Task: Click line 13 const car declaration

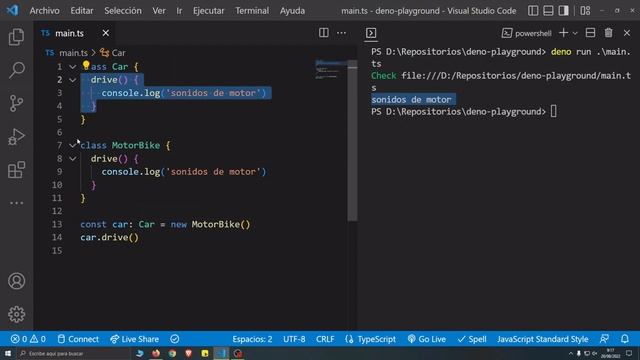Action: pyautogui.click(x=165, y=224)
